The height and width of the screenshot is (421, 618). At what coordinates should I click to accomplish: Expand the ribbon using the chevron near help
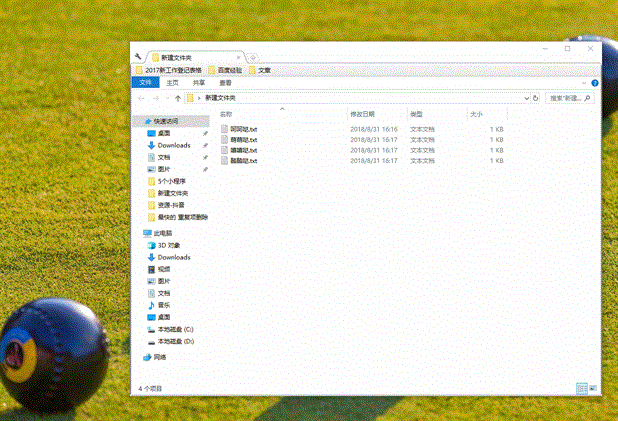click(584, 83)
